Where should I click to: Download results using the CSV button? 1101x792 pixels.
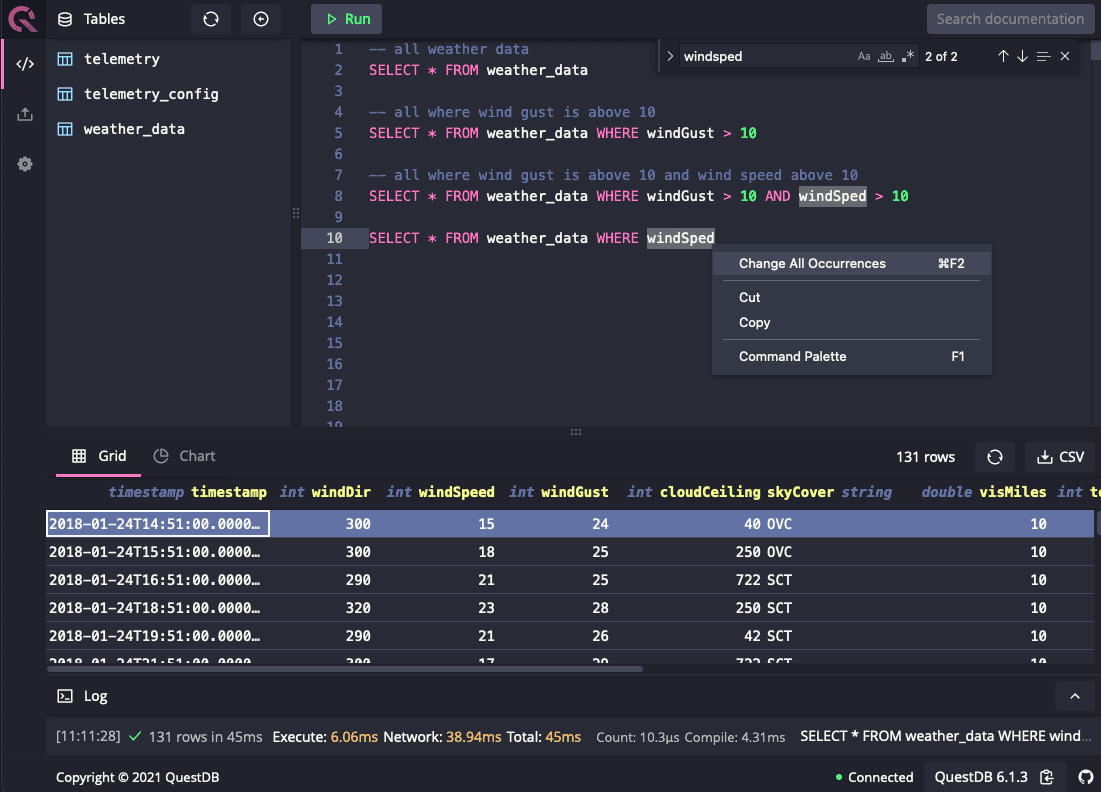tap(1061, 457)
